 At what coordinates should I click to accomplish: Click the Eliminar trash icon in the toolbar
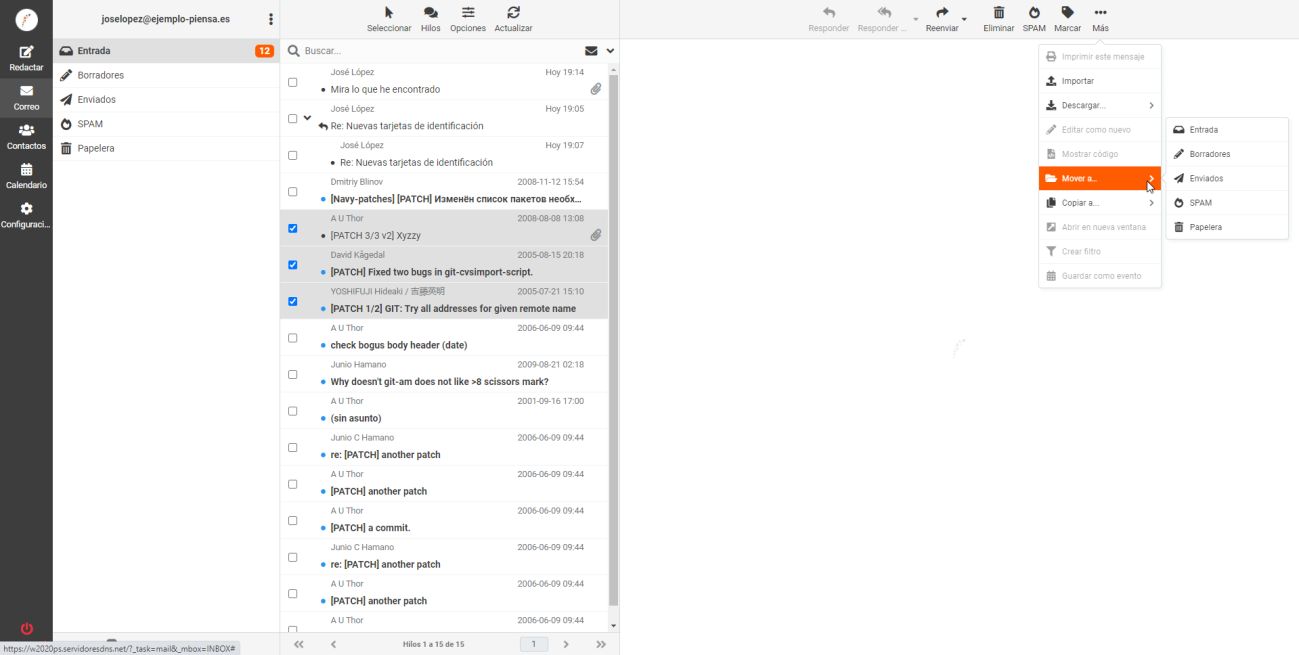998,13
